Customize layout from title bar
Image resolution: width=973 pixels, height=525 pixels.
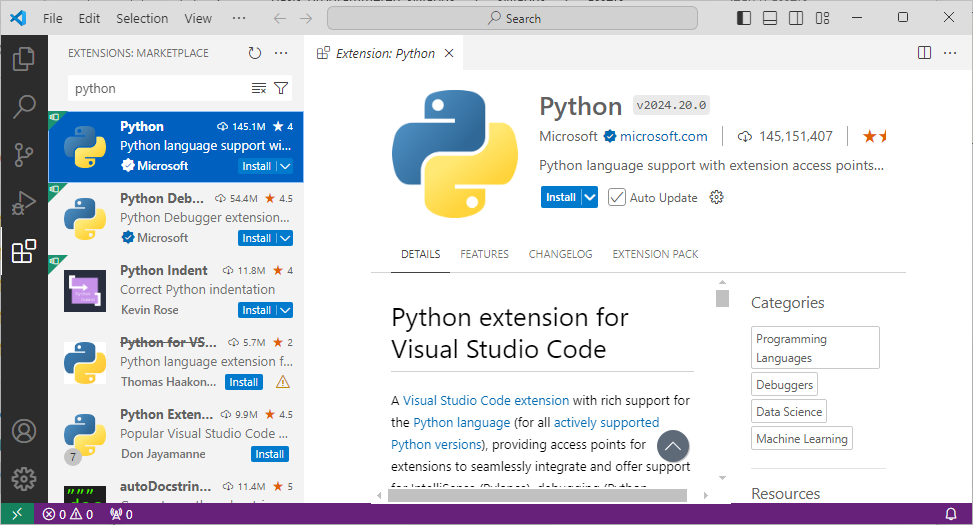822,18
